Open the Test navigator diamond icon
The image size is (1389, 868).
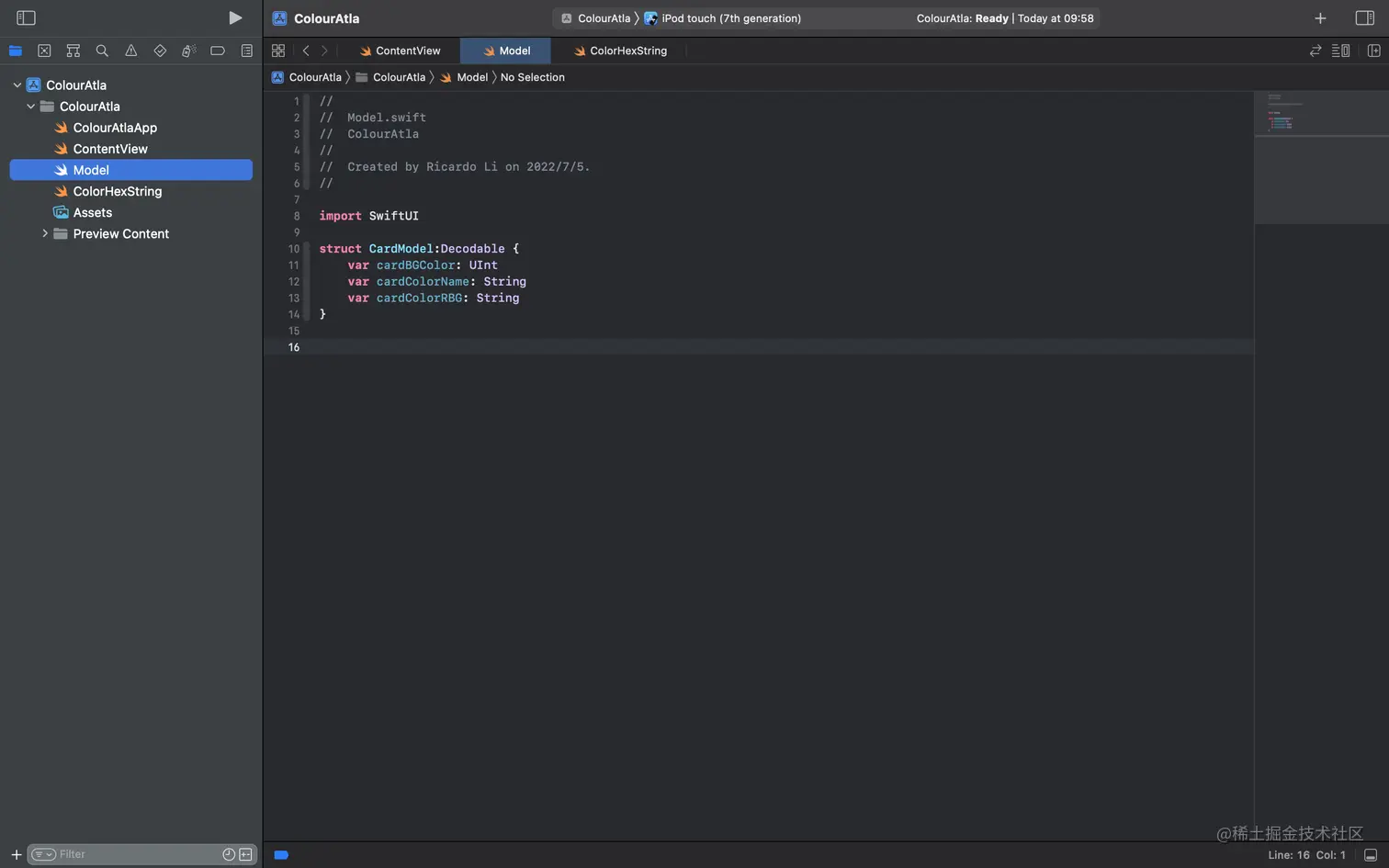[160, 51]
